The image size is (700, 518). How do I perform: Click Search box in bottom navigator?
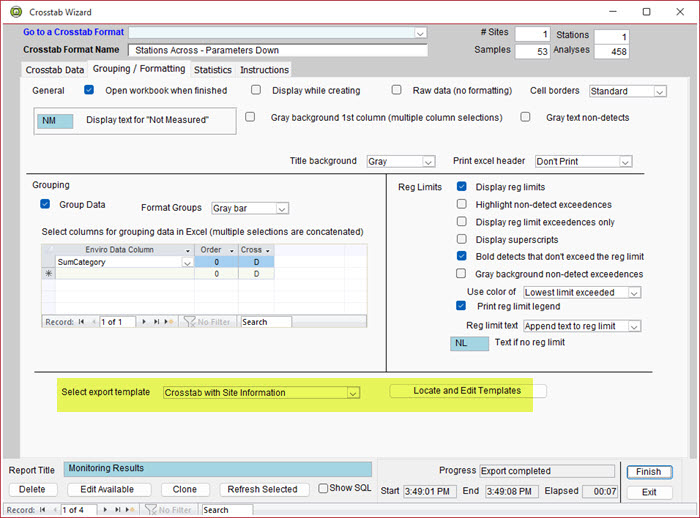227,510
